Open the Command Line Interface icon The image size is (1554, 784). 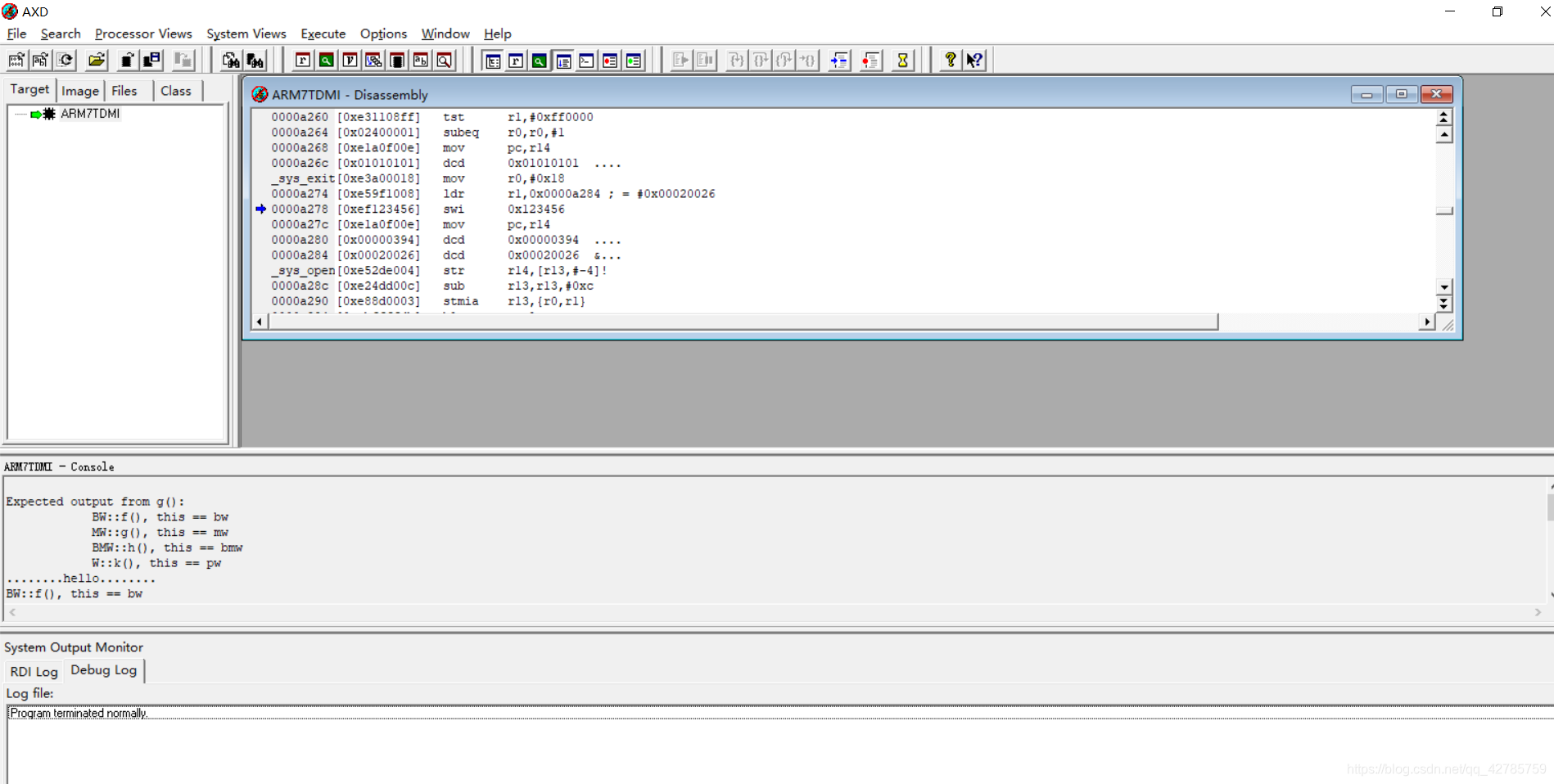[x=587, y=61]
